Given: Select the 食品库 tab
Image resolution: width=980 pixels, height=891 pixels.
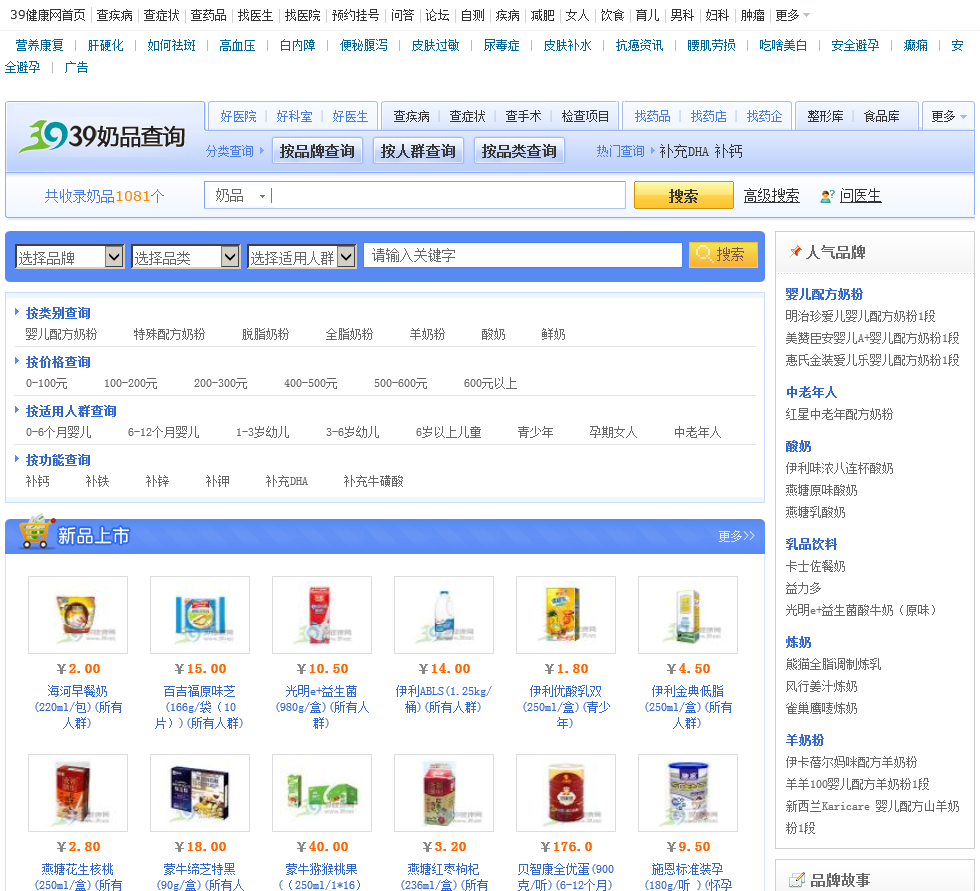Looking at the screenshot, I should 881,116.
